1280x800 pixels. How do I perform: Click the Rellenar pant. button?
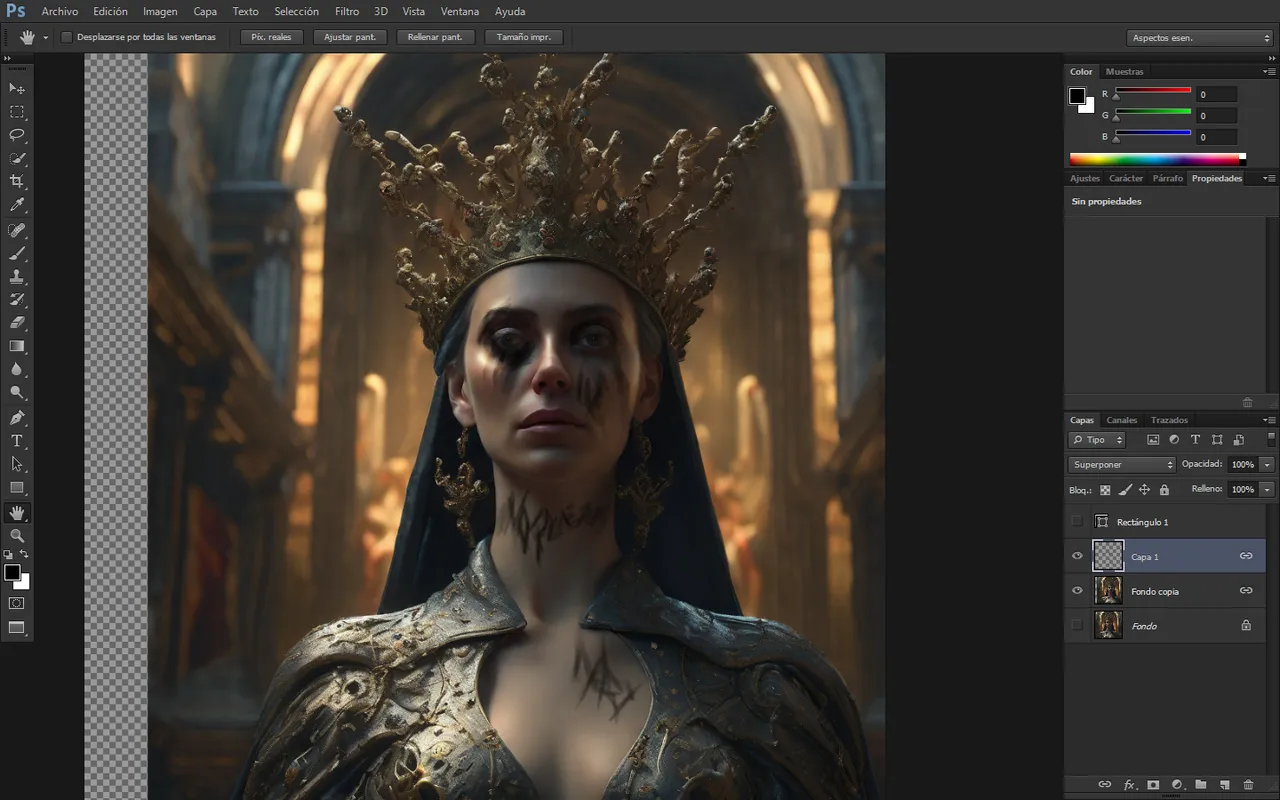click(x=435, y=37)
